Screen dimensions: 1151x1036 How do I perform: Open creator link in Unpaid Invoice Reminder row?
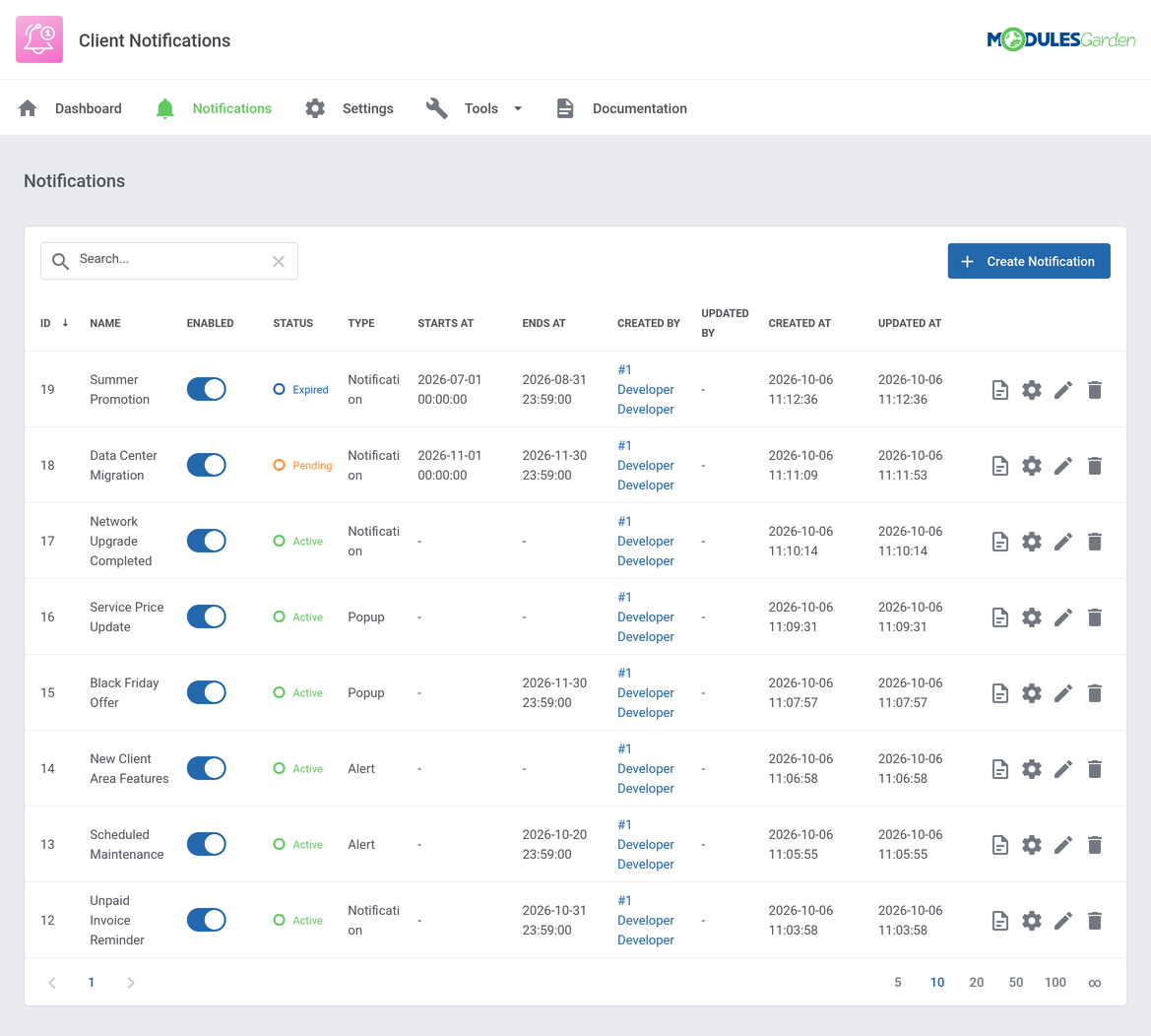(x=646, y=921)
